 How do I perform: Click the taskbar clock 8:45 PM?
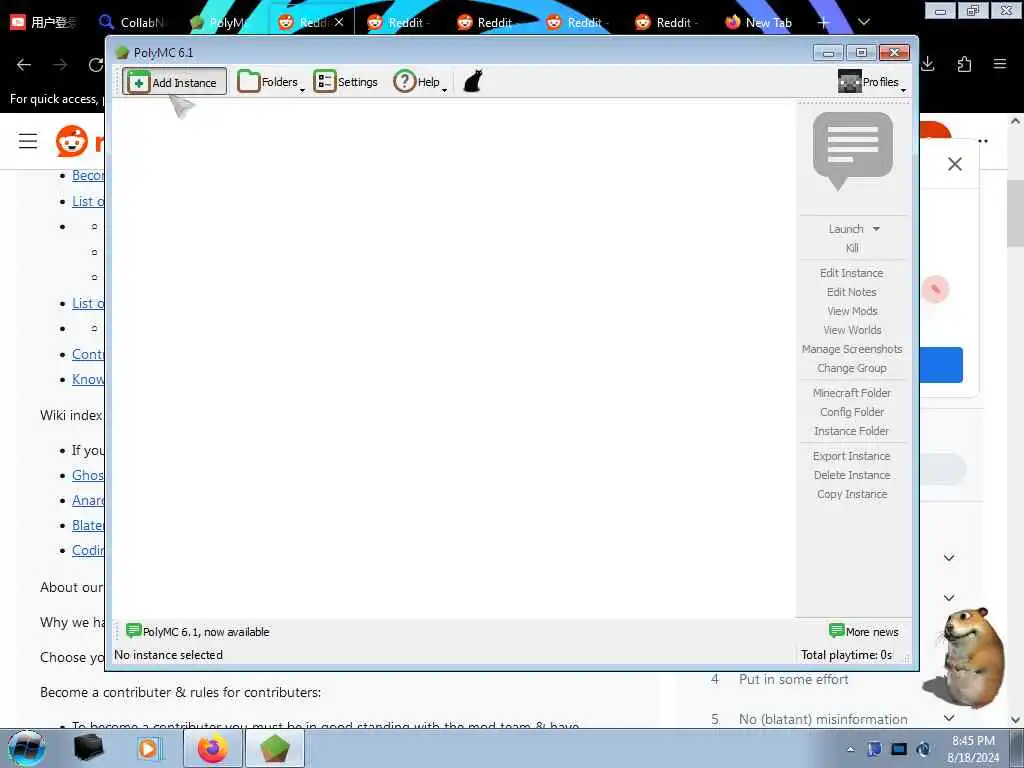[x=973, y=749]
